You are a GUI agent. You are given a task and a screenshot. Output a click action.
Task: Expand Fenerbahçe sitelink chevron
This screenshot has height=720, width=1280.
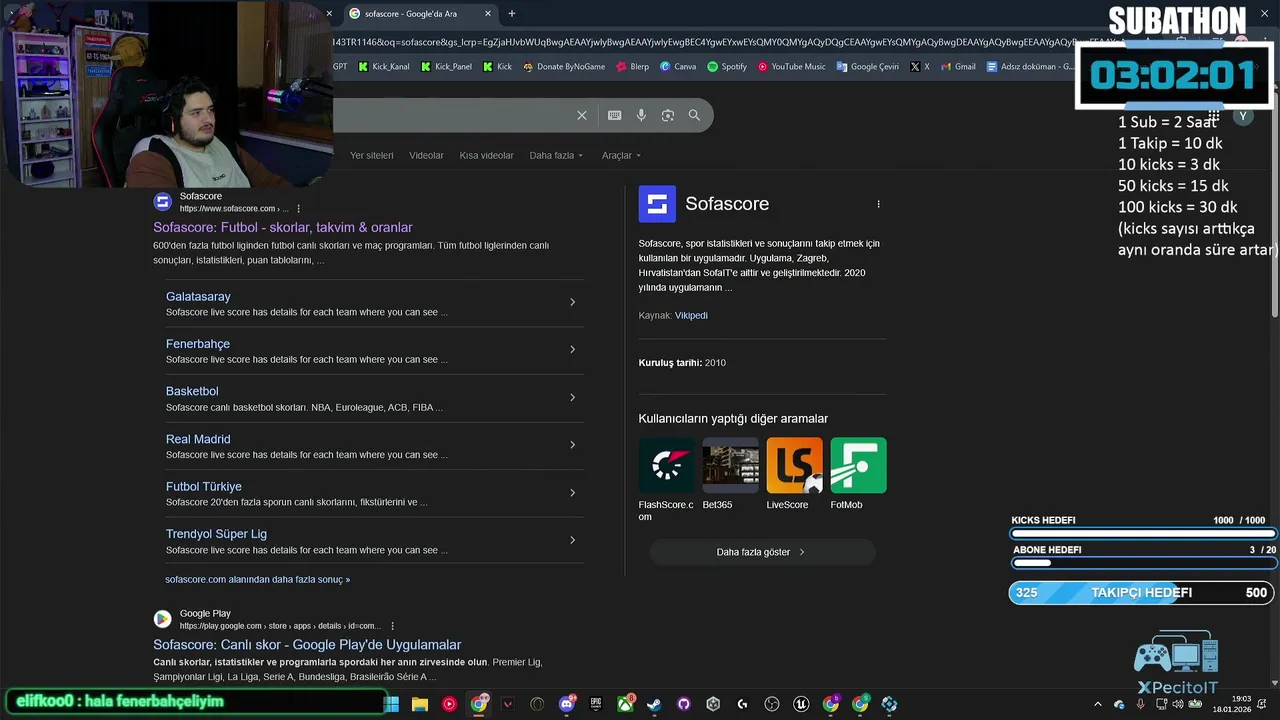click(x=572, y=350)
